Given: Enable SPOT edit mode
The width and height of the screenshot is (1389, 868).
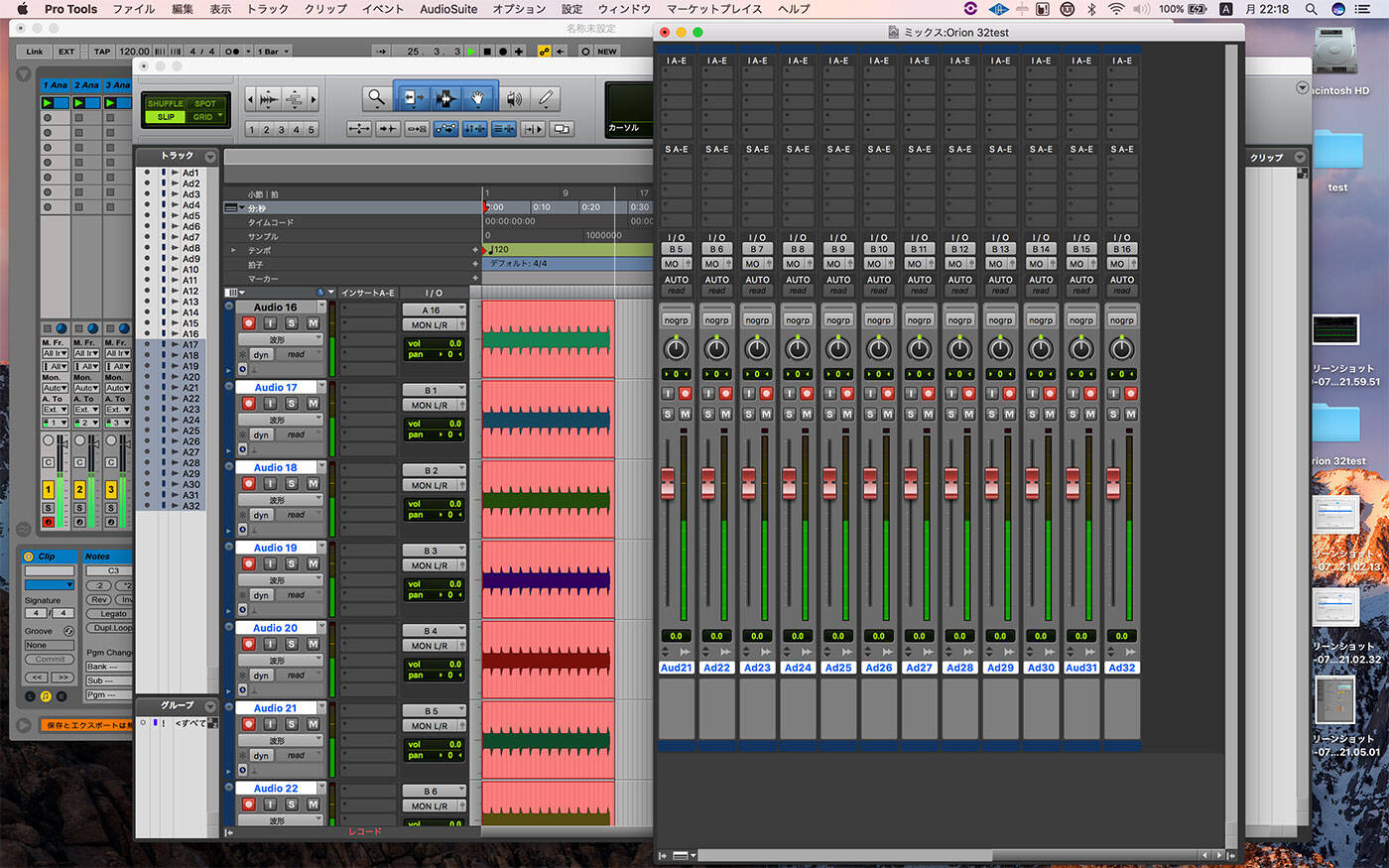Looking at the screenshot, I should coord(205,104).
